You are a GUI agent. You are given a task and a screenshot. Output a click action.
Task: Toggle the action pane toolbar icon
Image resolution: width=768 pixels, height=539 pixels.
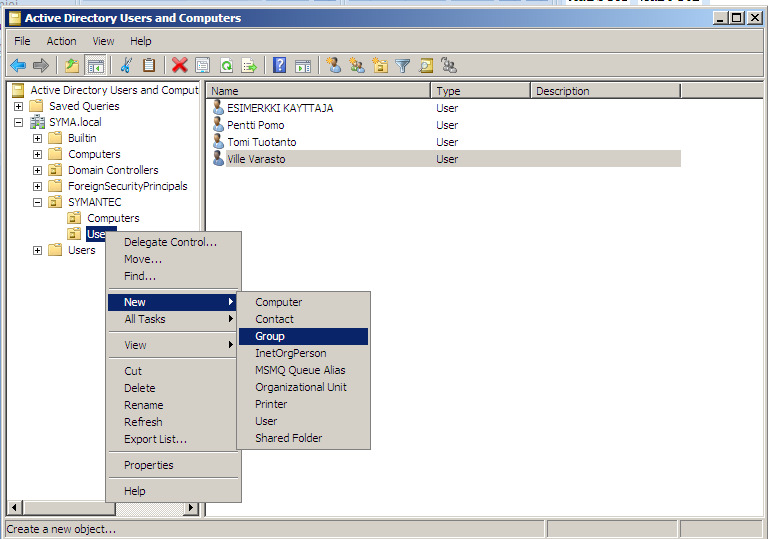303,65
